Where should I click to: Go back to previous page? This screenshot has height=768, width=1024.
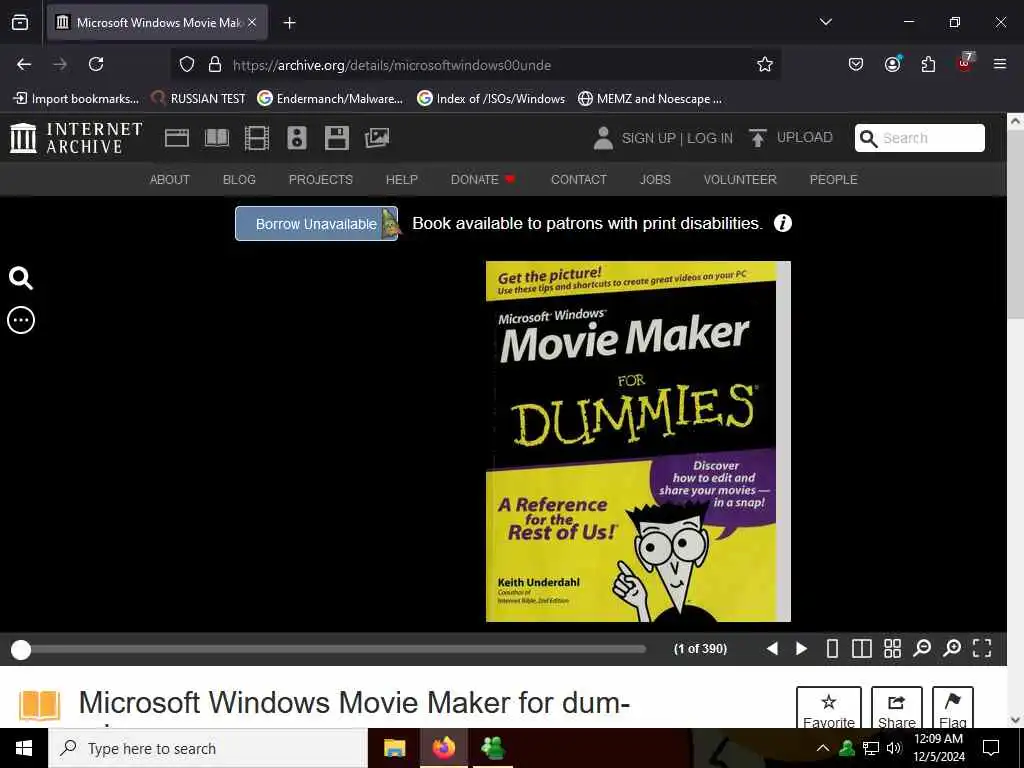point(24,64)
